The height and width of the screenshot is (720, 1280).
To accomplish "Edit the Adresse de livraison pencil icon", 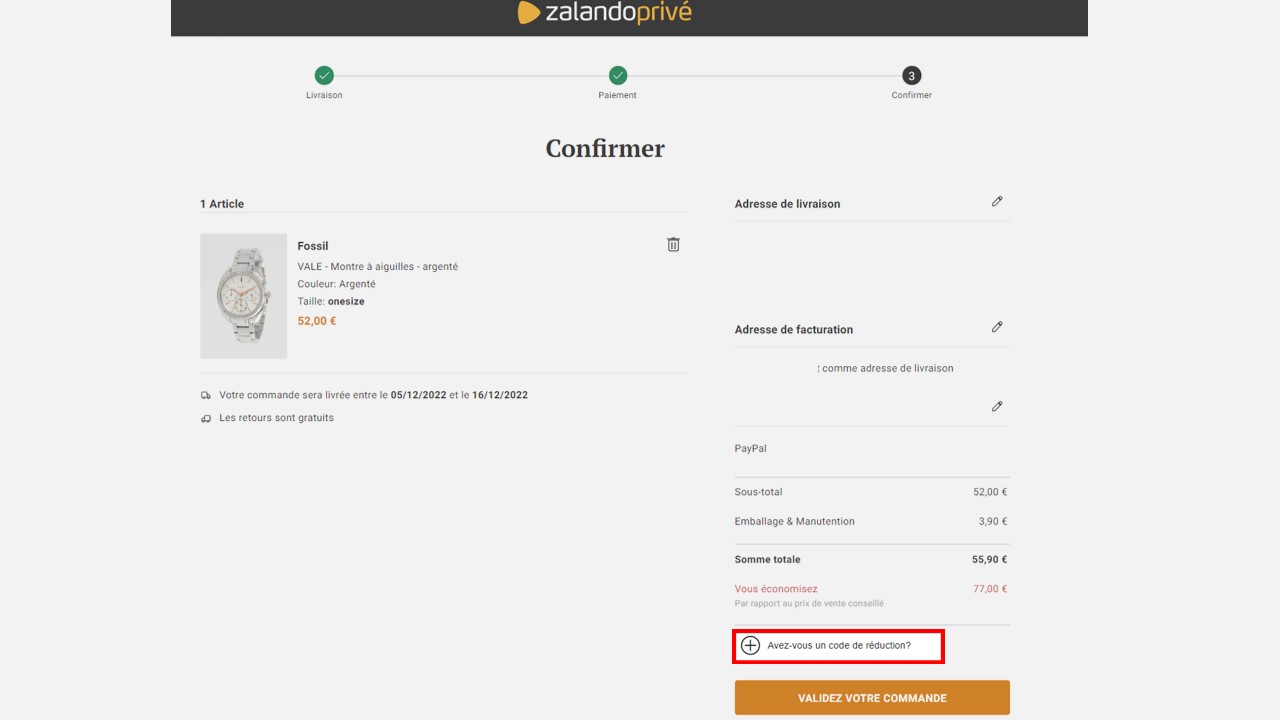I will tap(997, 201).
